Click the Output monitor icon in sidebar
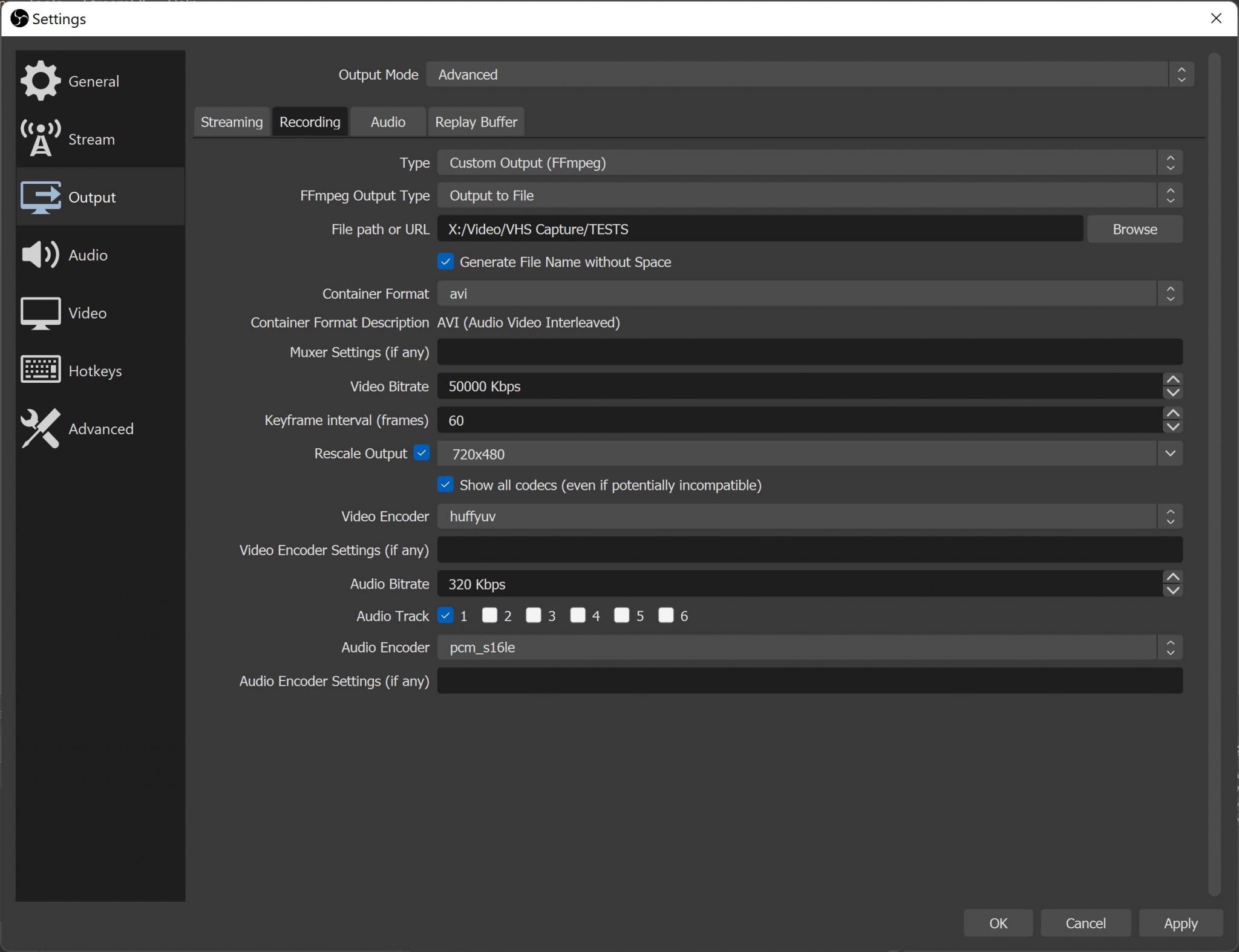 pos(40,196)
